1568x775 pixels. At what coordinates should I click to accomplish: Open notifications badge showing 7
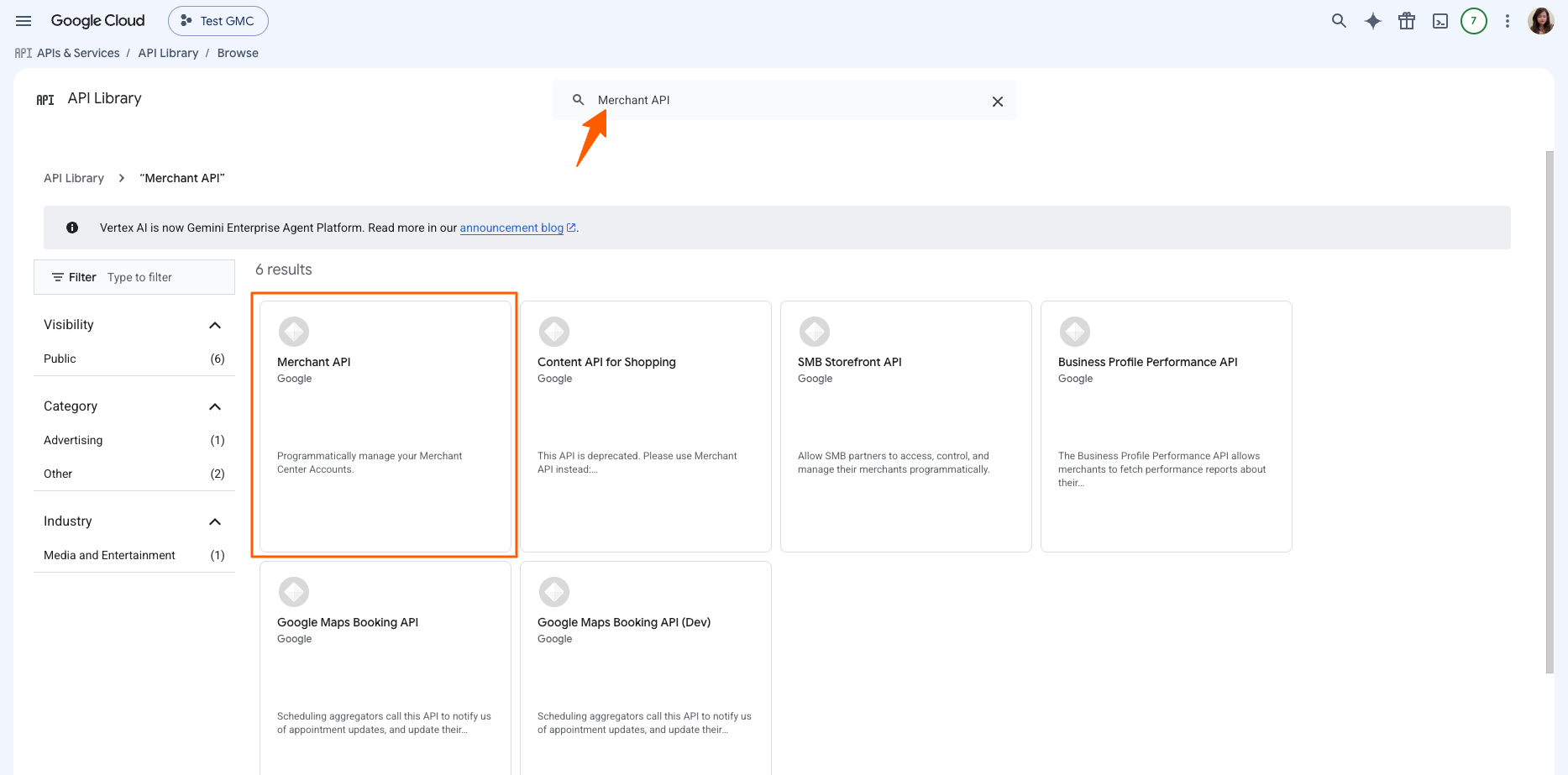1474,21
